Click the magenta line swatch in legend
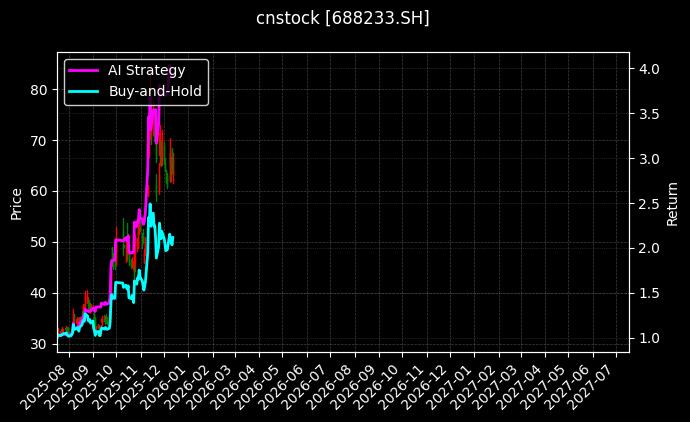 tap(83, 70)
